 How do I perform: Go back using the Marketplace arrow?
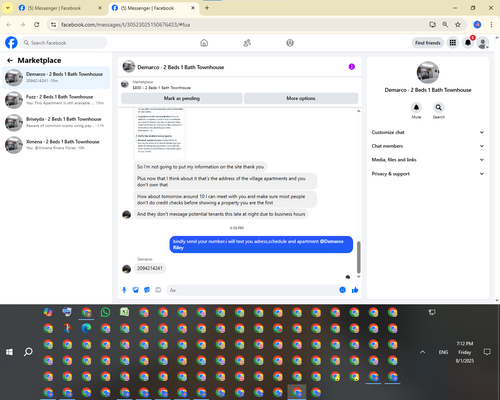tap(10, 60)
